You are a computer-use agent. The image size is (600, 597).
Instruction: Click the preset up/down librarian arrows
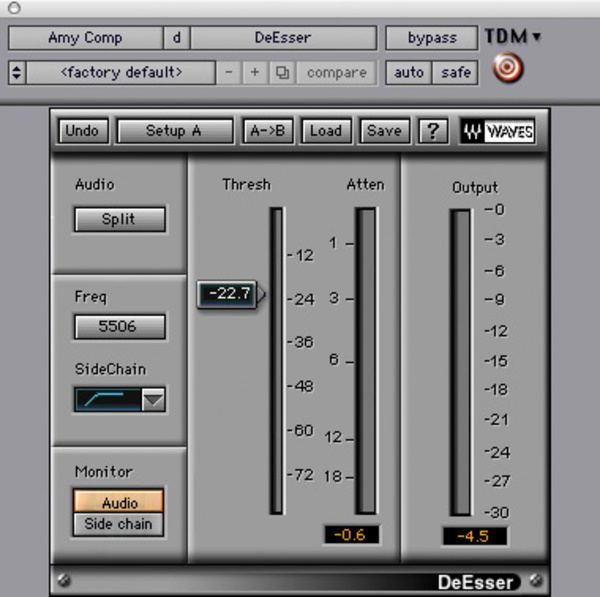(x=17, y=72)
